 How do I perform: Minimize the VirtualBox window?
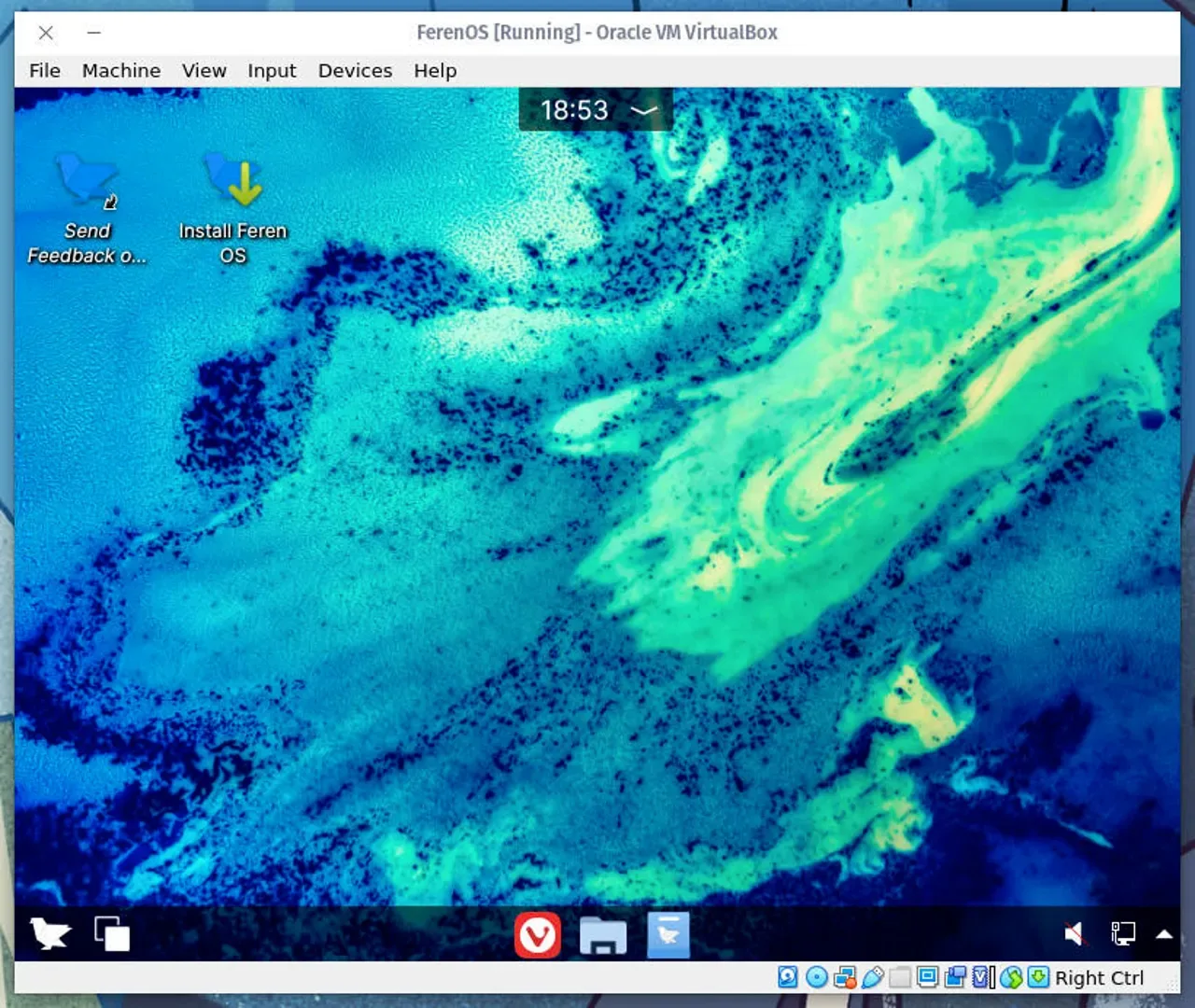(x=93, y=33)
